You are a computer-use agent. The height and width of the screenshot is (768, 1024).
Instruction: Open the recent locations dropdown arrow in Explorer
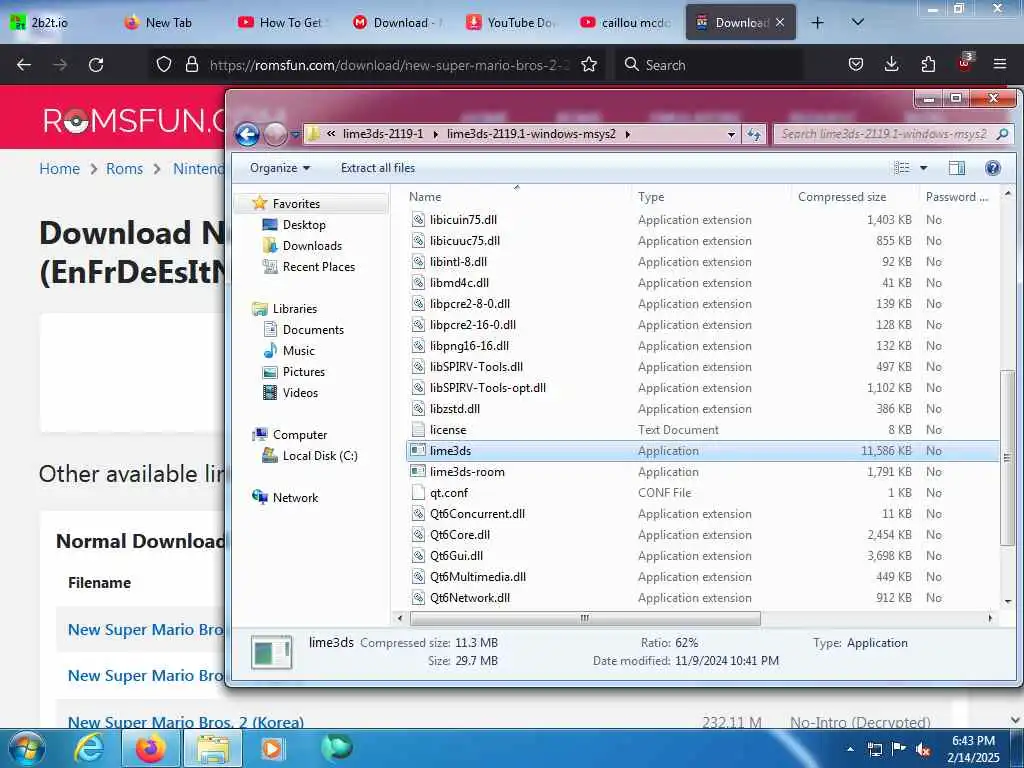tap(295, 135)
